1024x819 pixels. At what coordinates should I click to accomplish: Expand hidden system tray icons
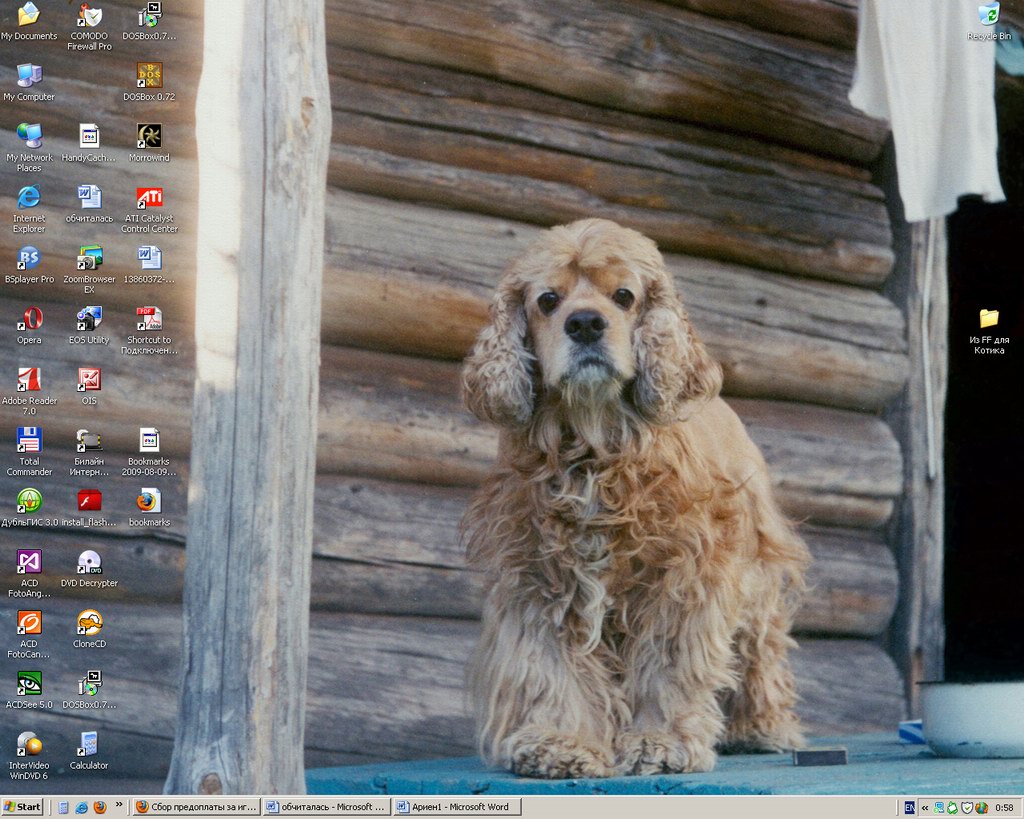(x=925, y=808)
